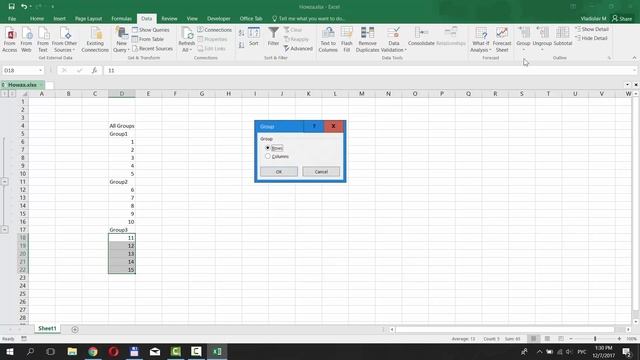640x360 pixels.
Task: Select the Columns radio button
Action: [268, 156]
